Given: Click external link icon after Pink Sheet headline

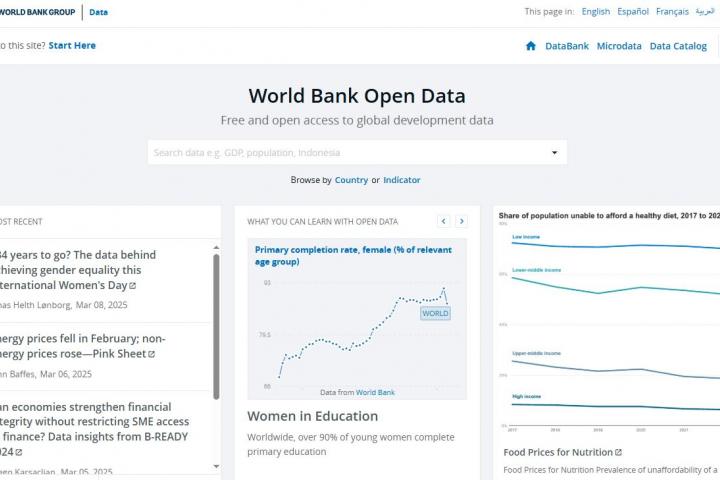Looking at the screenshot, I should [151, 355].
